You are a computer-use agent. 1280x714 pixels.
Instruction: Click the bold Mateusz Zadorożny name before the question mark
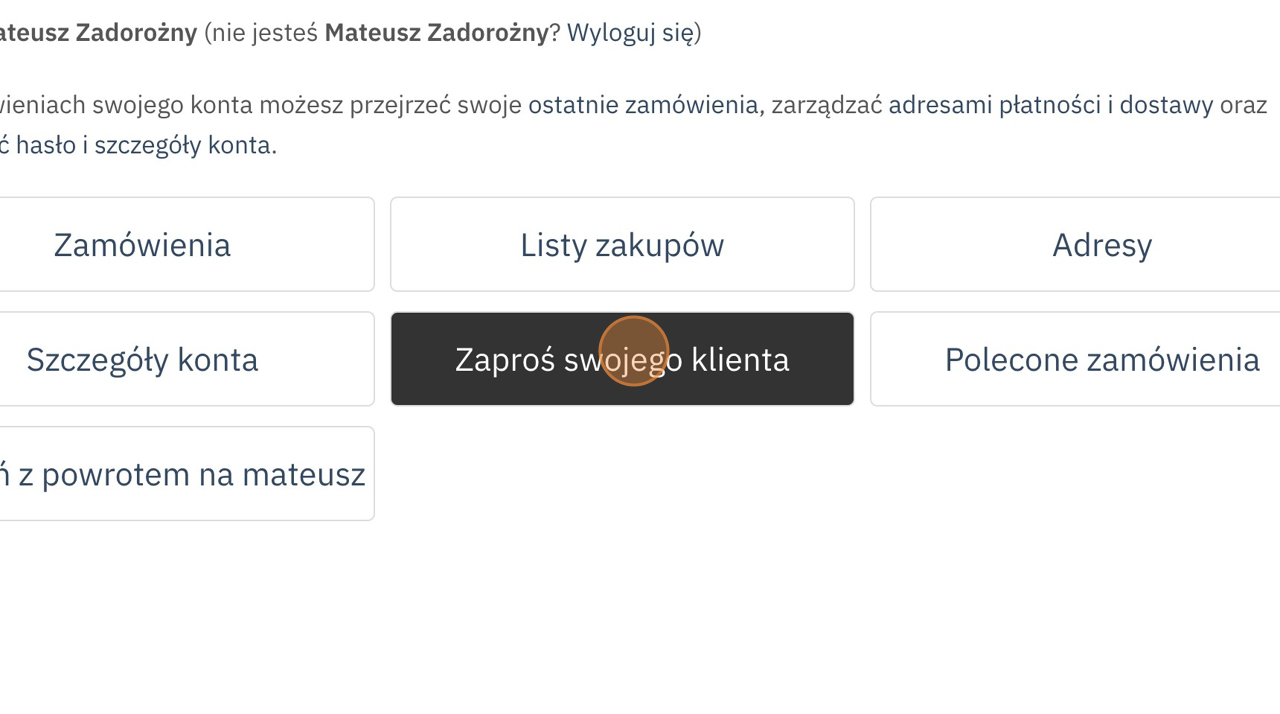coord(436,33)
